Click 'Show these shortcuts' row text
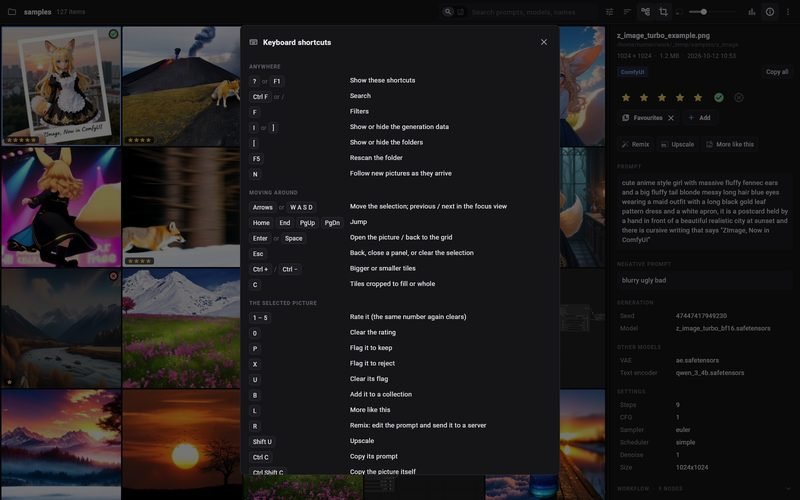Viewport: 800px width, 500px height. tap(382, 81)
